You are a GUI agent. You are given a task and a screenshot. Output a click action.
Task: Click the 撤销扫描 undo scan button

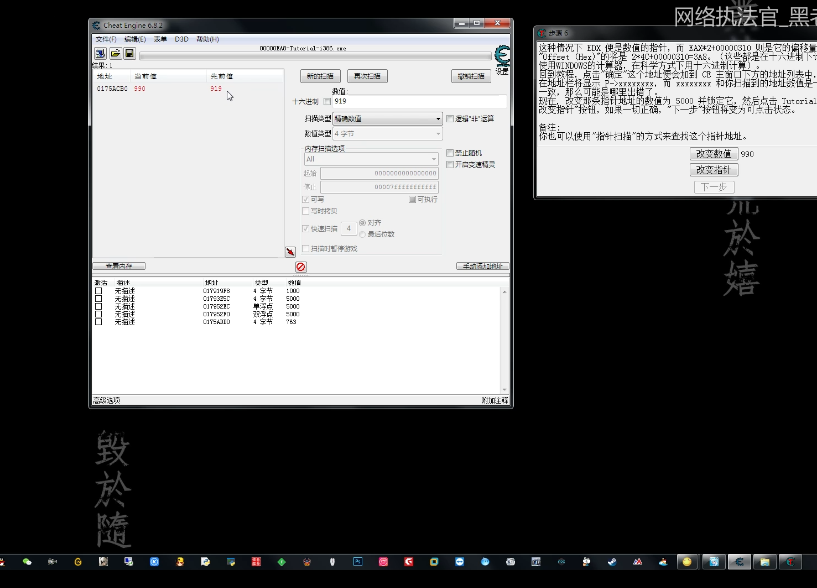coord(471,76)
